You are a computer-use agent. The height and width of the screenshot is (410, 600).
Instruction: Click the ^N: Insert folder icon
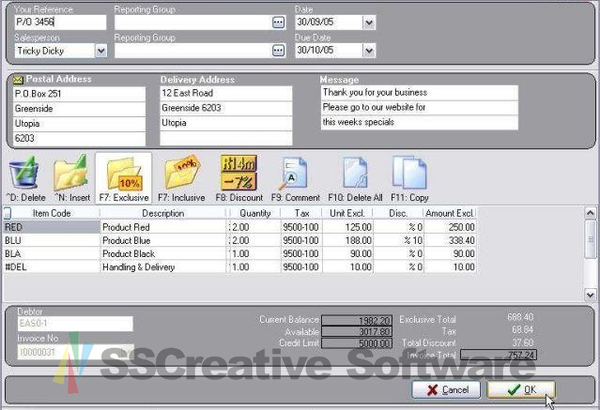click(71, 172)
